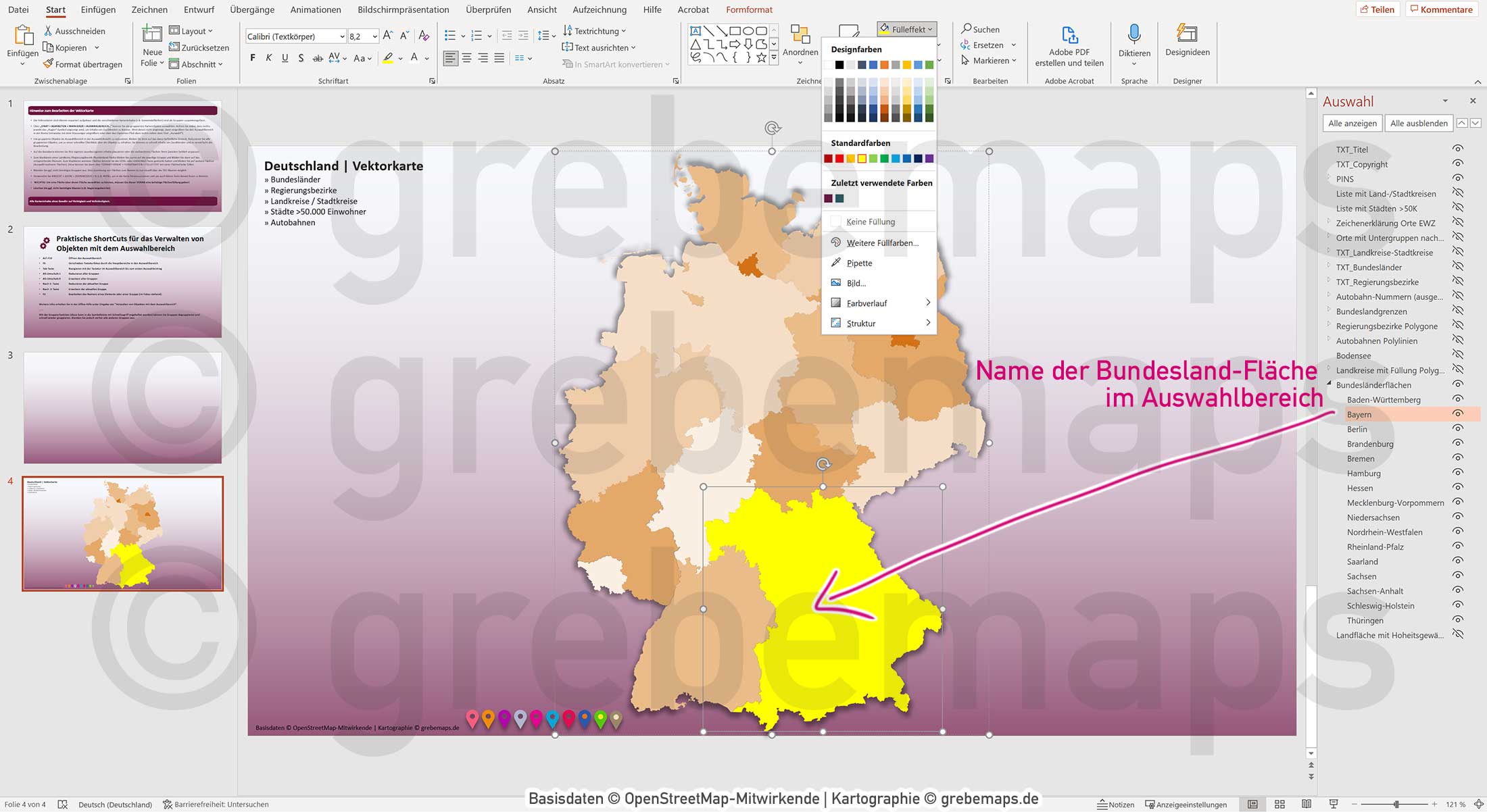Viewport: 1487px width, 812px height.
Task: Pick the yellow standard color swatch
Action: (861, 158)
